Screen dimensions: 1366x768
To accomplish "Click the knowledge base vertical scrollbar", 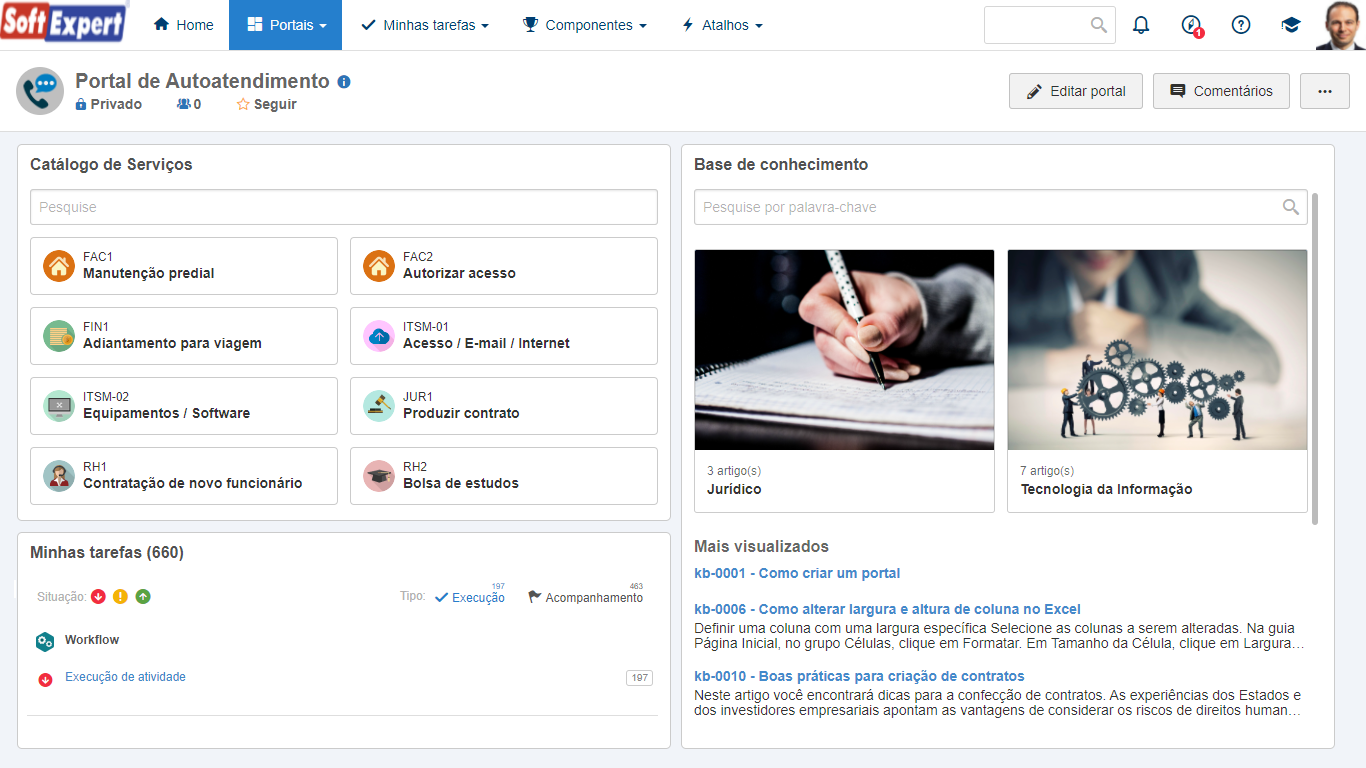I will click(1316, 358).
